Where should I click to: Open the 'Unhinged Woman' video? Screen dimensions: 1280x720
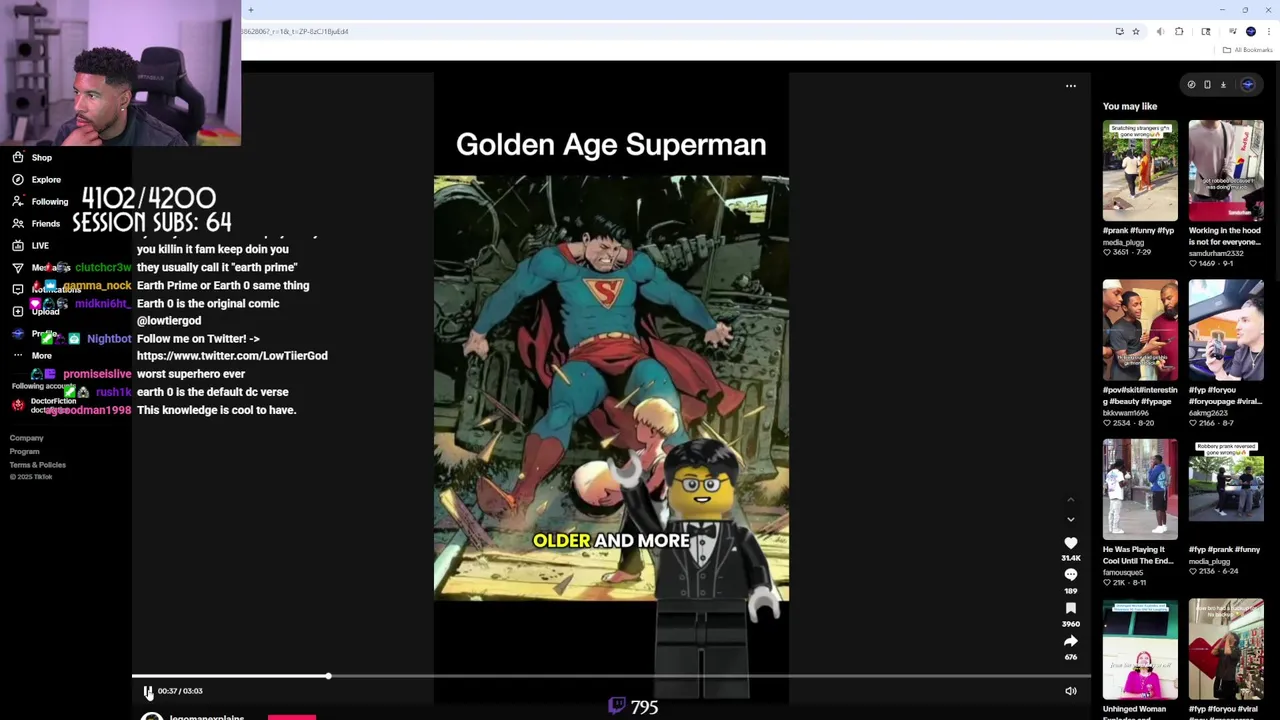[1140, 649]
